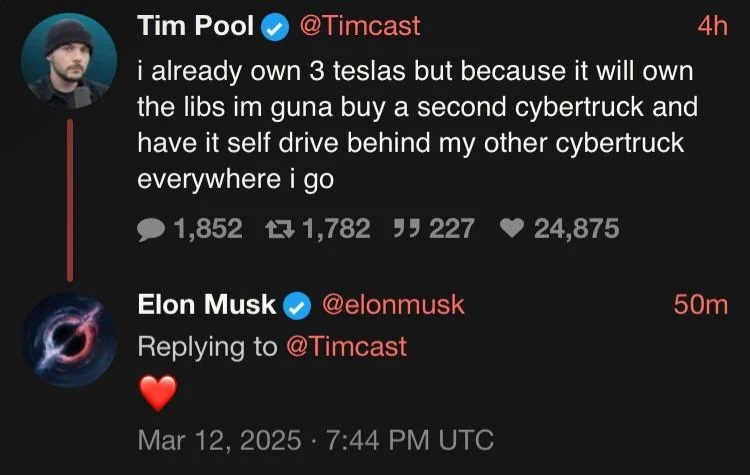The width and height of the screenshot is (750, 475).
Task: View the 1,852 replies count
Action: pos(208,229)
